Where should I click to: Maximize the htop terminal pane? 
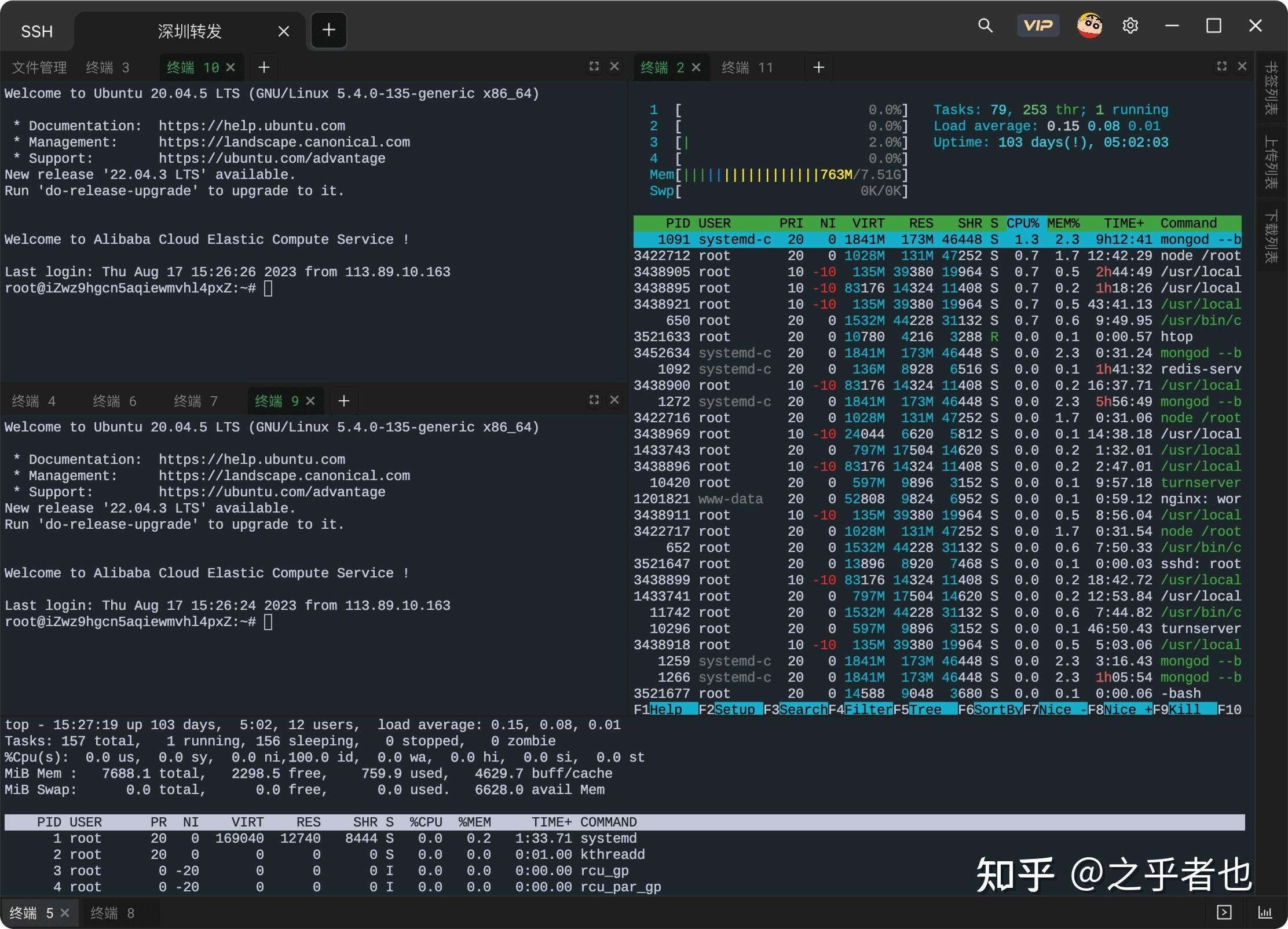pyautogui.click(x=1222, y=67)
